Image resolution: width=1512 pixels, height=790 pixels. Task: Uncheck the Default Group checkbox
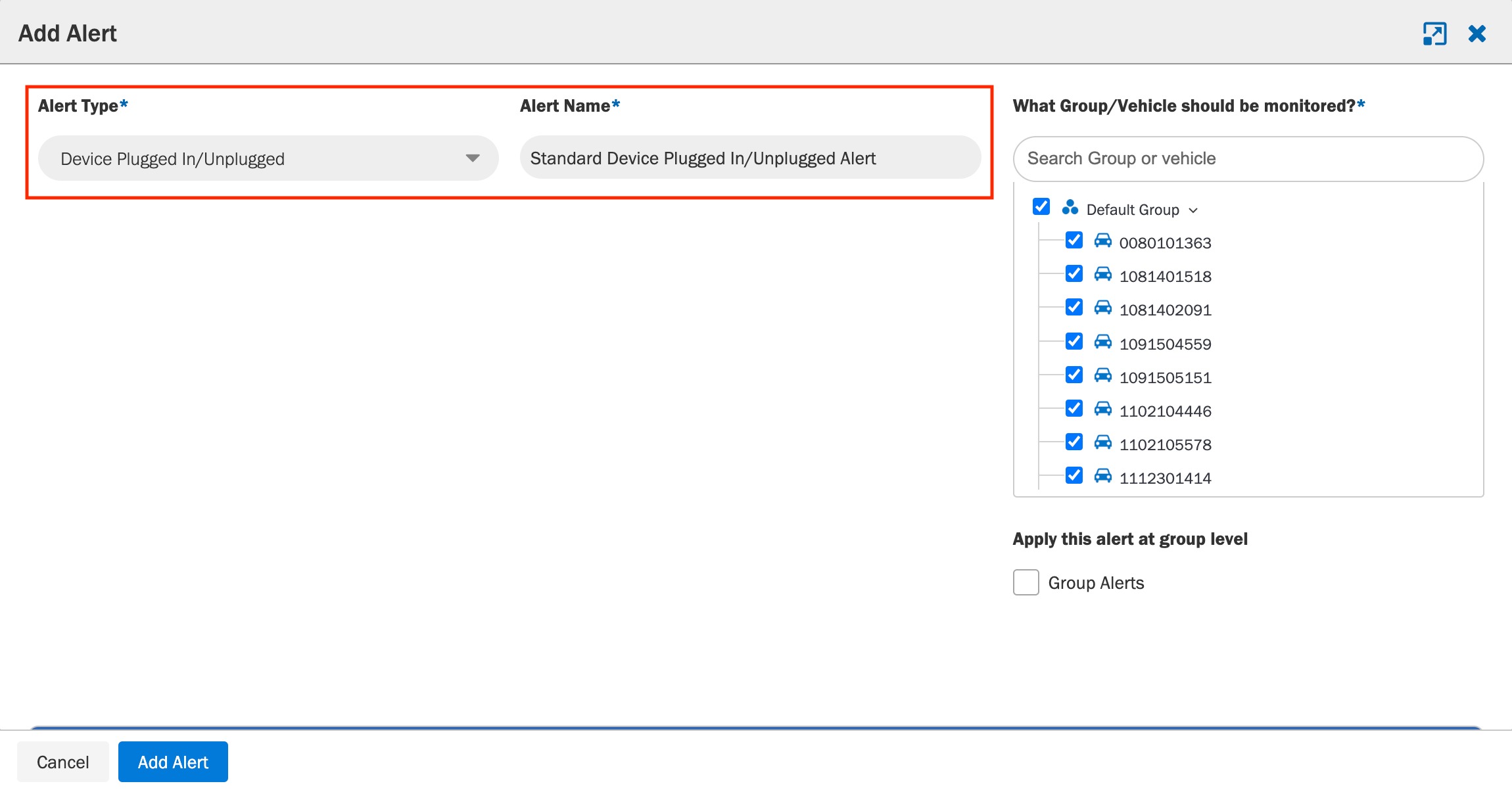1041,207
